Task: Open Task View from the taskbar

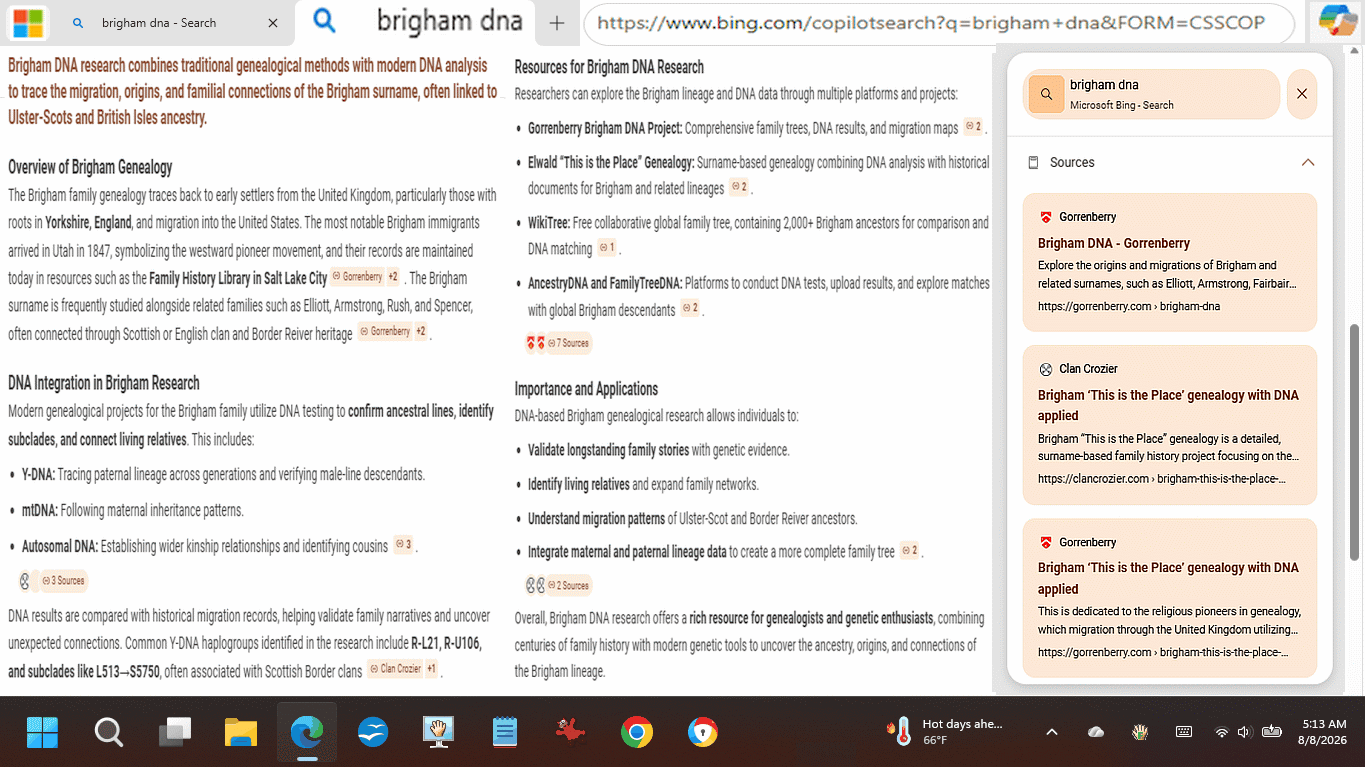Action: pyautogui.click(x=175, y=733)
